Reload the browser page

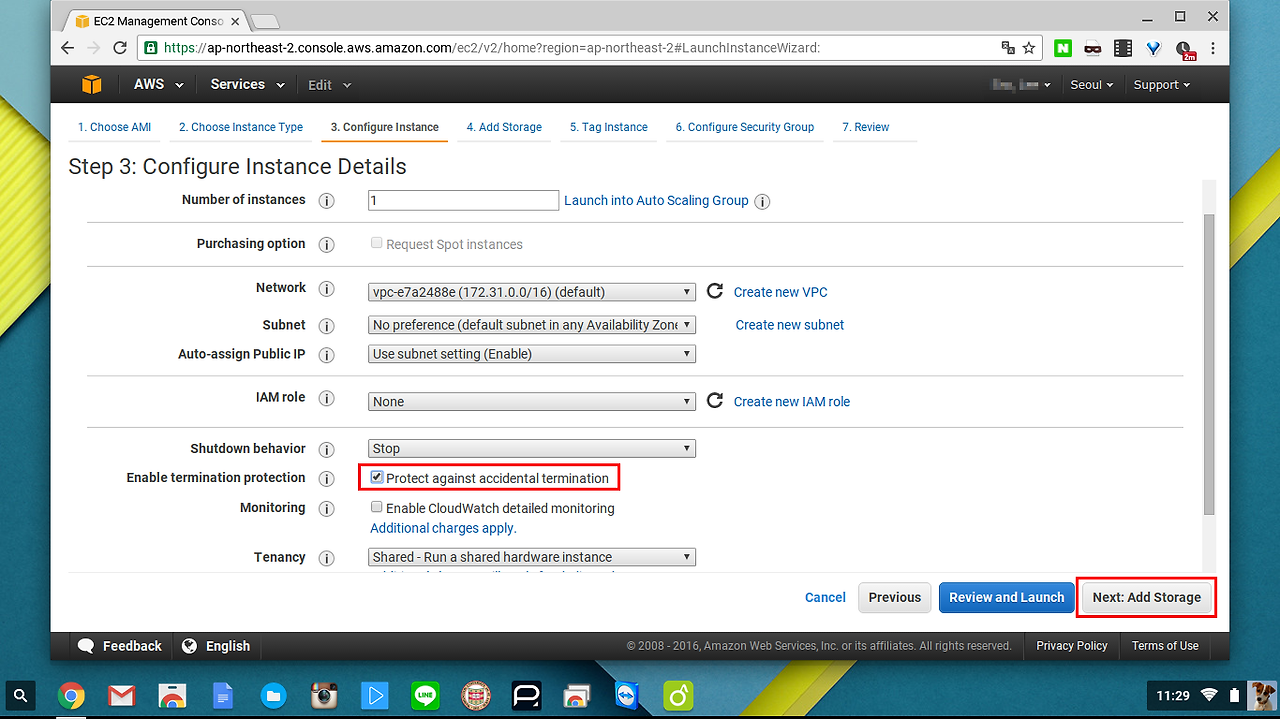pos(120,47)
